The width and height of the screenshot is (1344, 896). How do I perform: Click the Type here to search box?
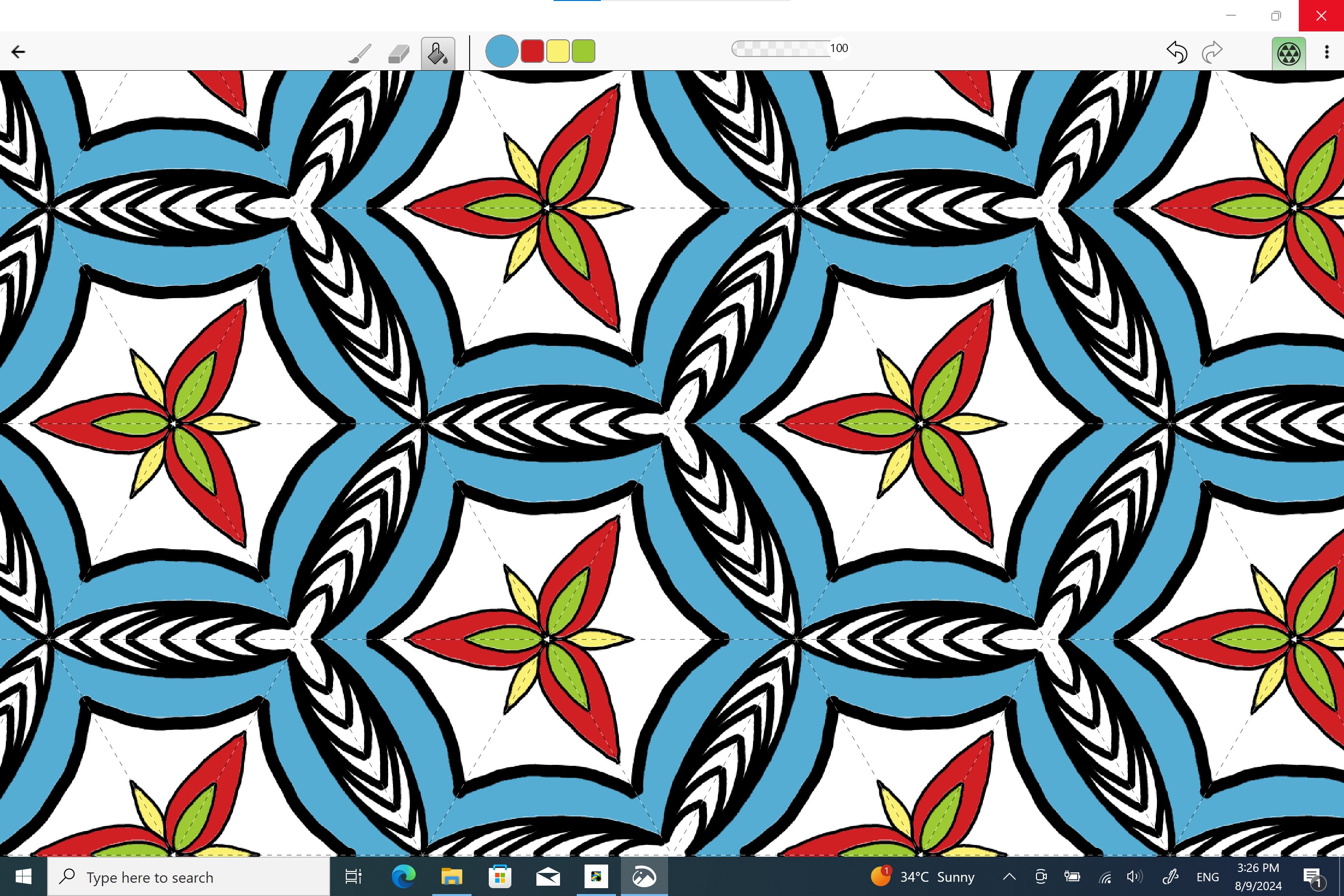[189, 876]
